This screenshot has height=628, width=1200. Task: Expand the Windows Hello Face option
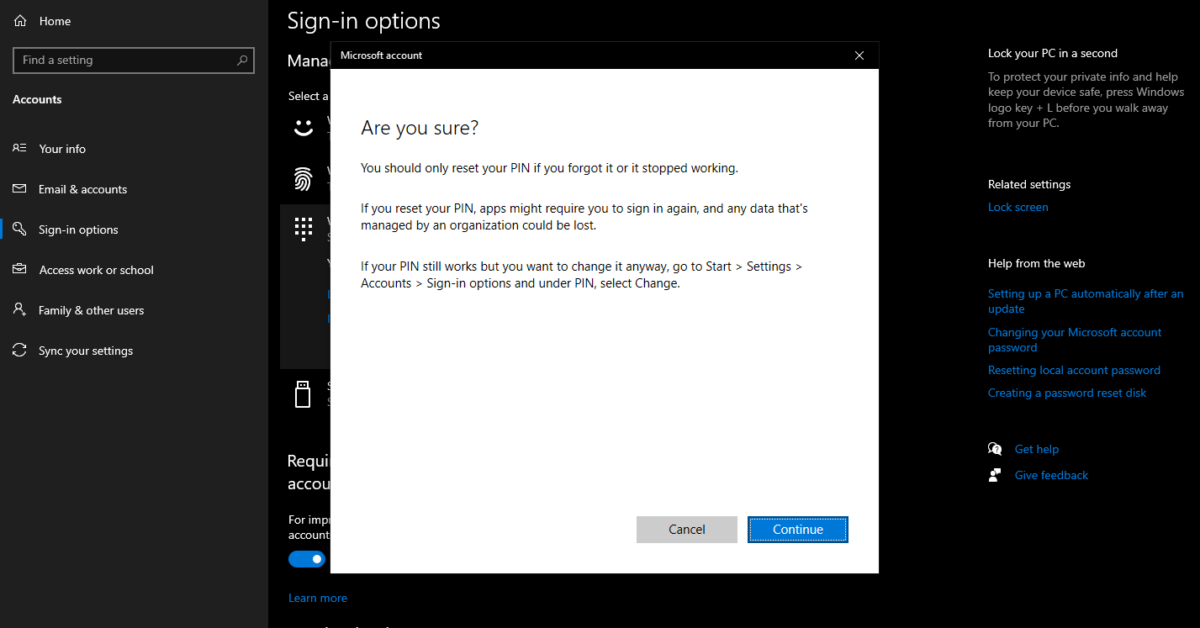304,128
